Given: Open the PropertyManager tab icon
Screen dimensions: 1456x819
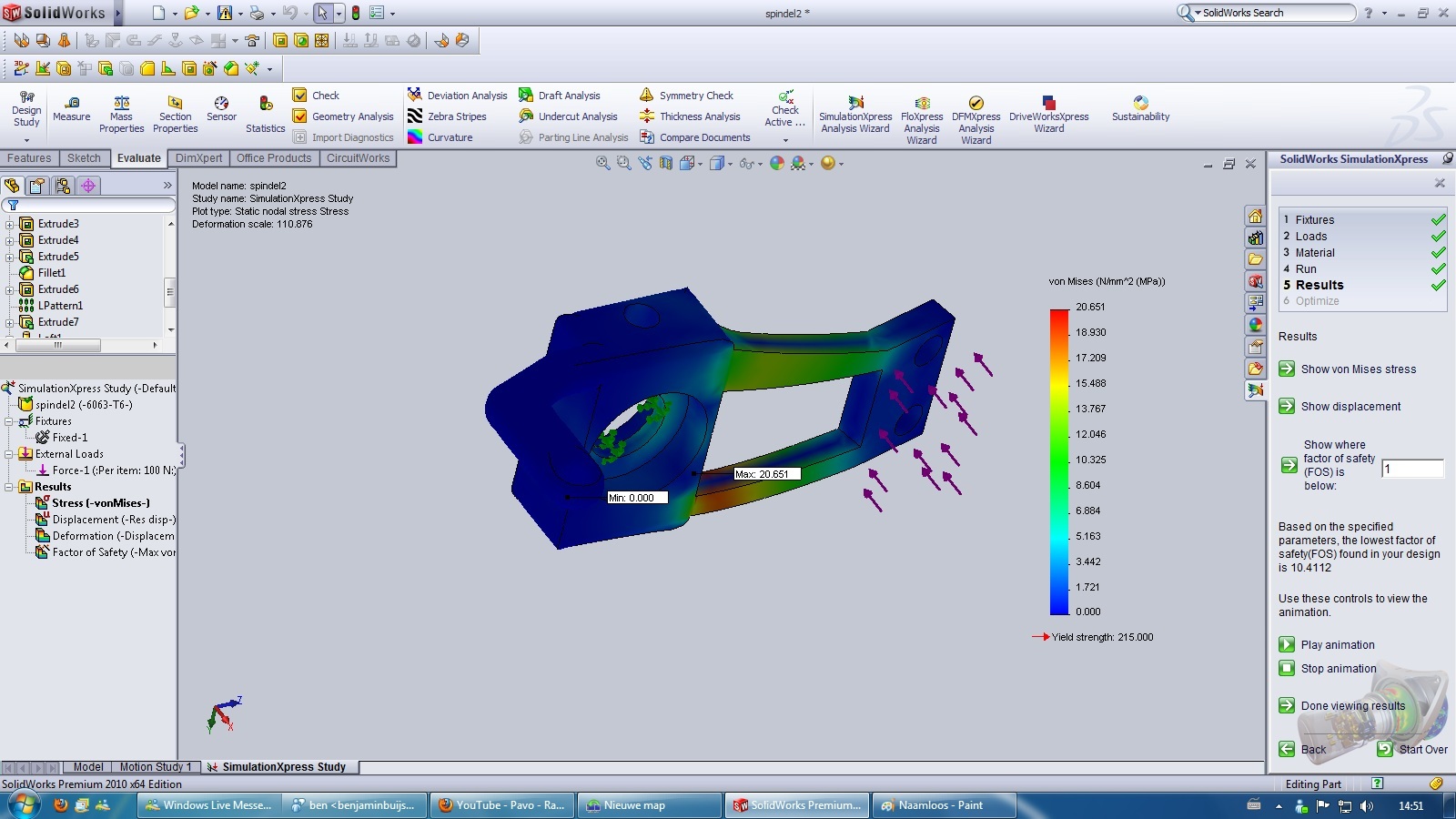Looking at the screenshot, I should pos(37,186).
